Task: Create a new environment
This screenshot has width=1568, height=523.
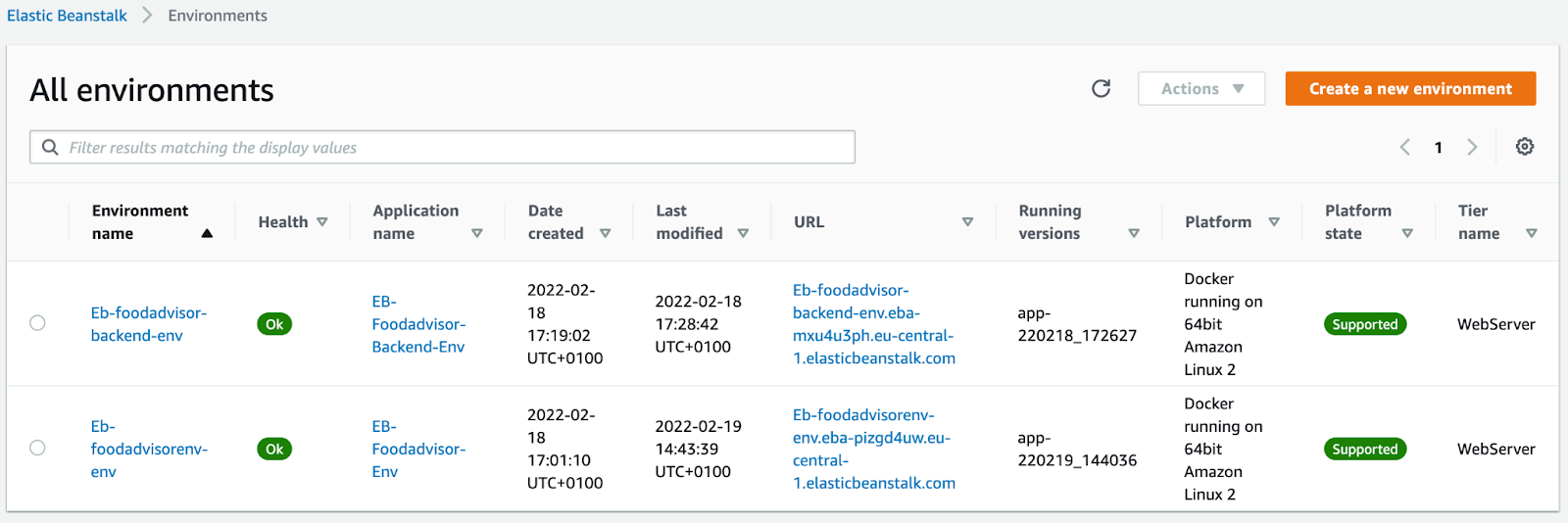Action: click(1410, 89)
